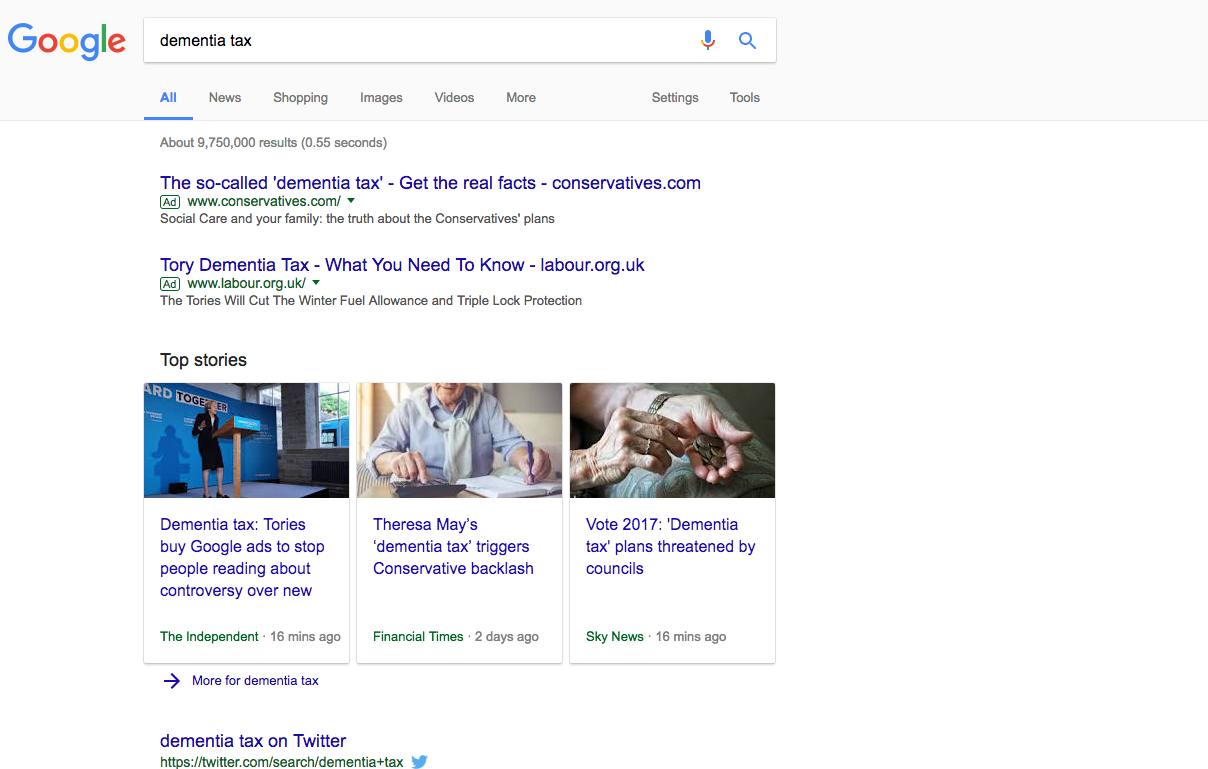
Task: Open The Independent story about Google ads
Action: point(242,557)
